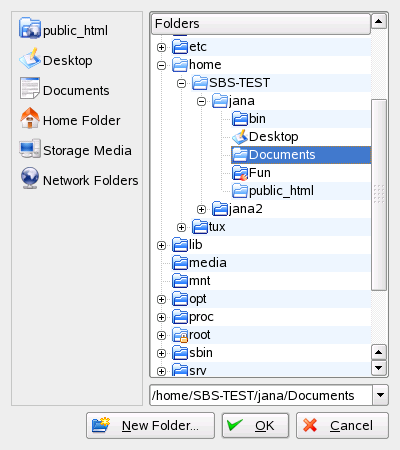Select the bin folder label
This screenshot has width=400, height=450.
coord(257,119)
